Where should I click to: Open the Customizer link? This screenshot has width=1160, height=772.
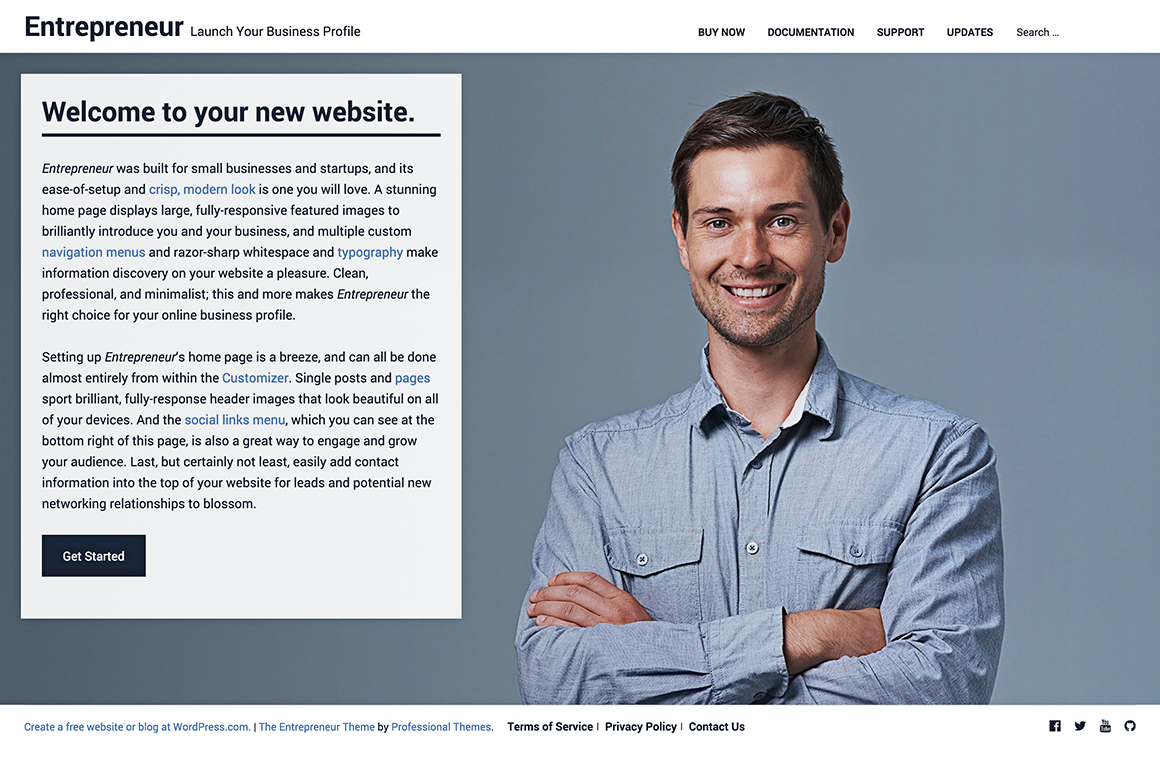[x=255, y=378]
